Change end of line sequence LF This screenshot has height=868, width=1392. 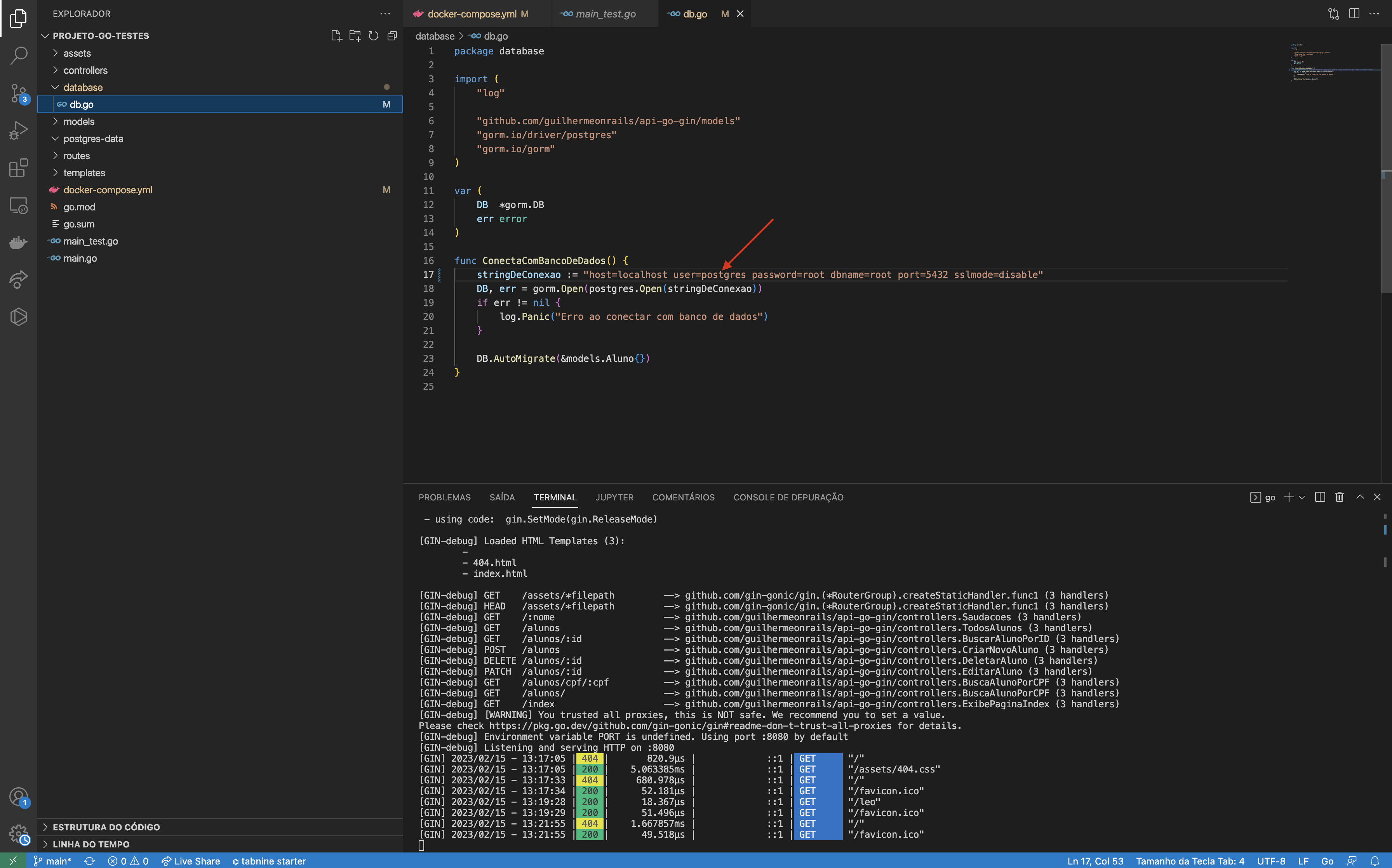tap(1303, 861)
